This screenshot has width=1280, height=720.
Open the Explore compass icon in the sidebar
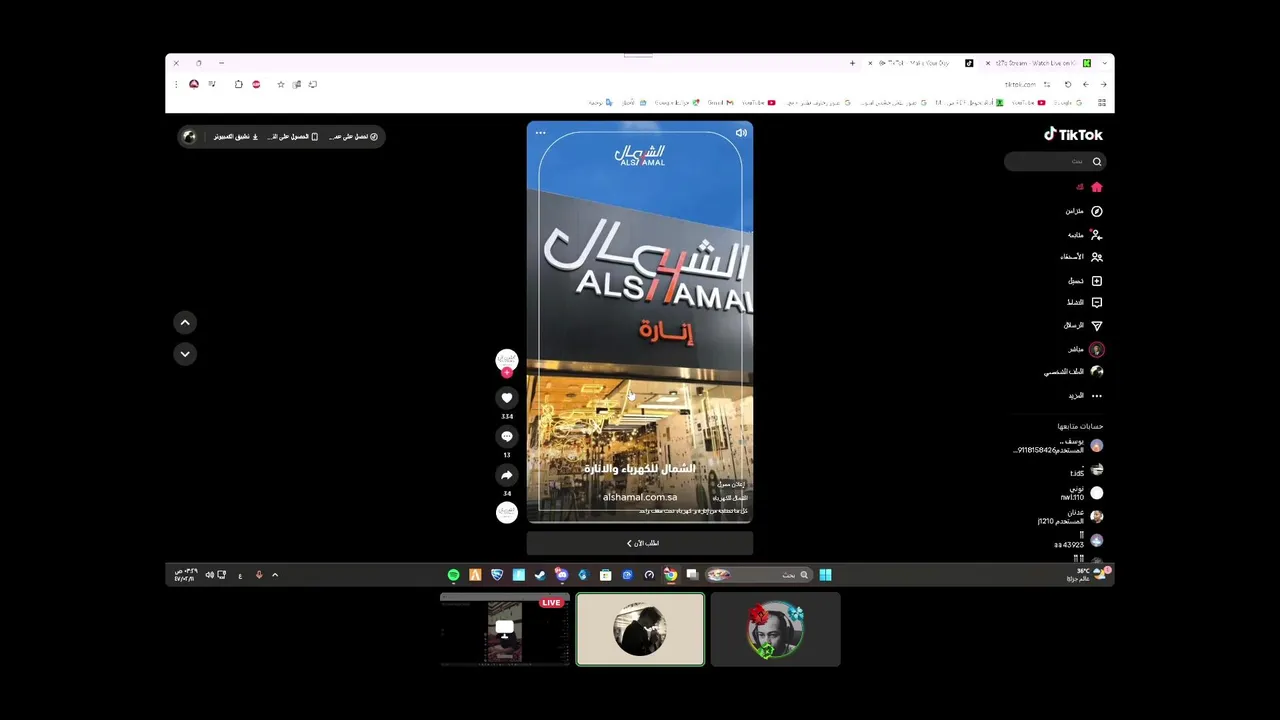[1097, 211]
